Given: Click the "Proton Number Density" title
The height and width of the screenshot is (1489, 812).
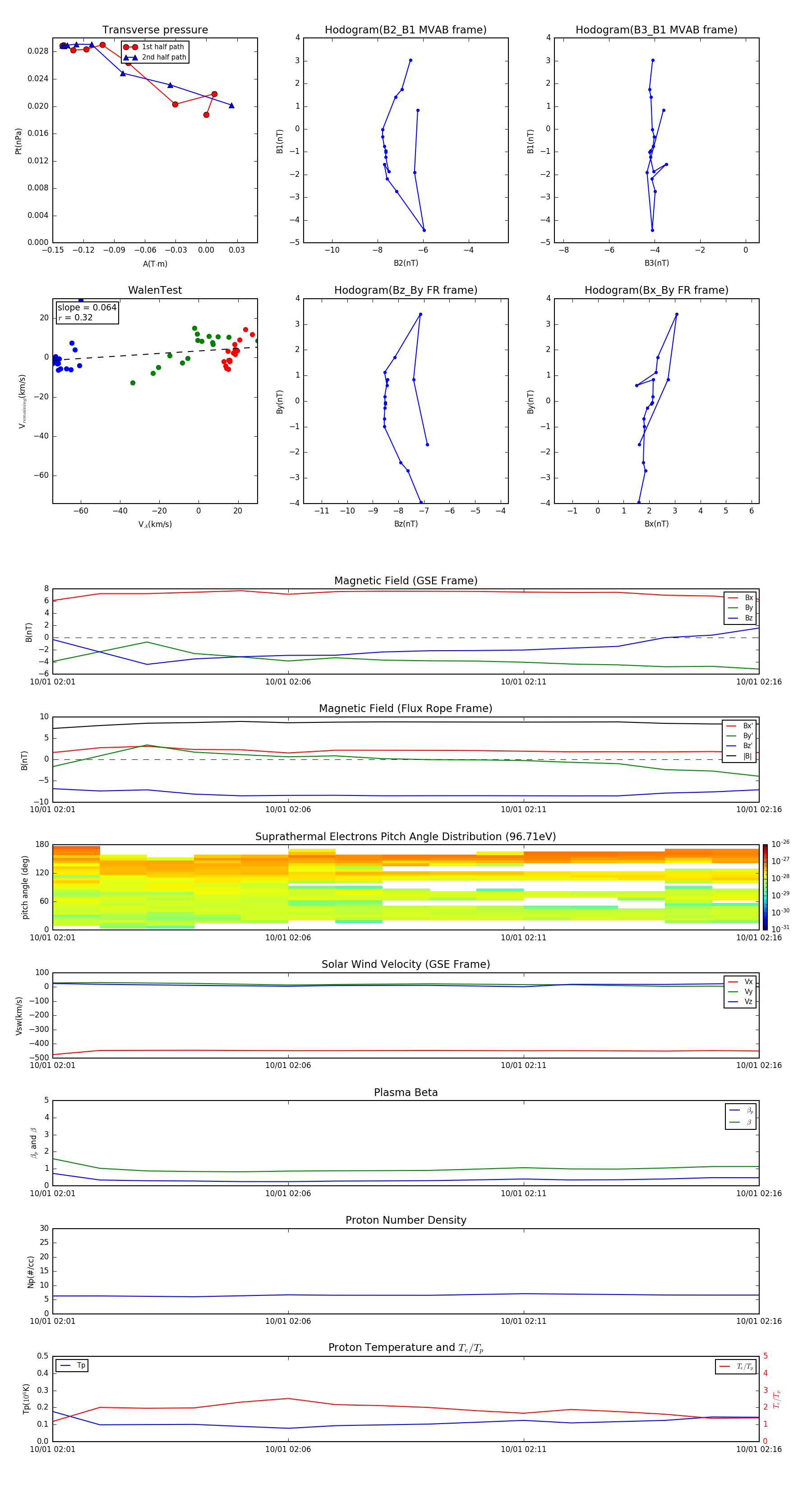Looking at the screenshot, I should pyautogui.click(x=406, y=1220).
